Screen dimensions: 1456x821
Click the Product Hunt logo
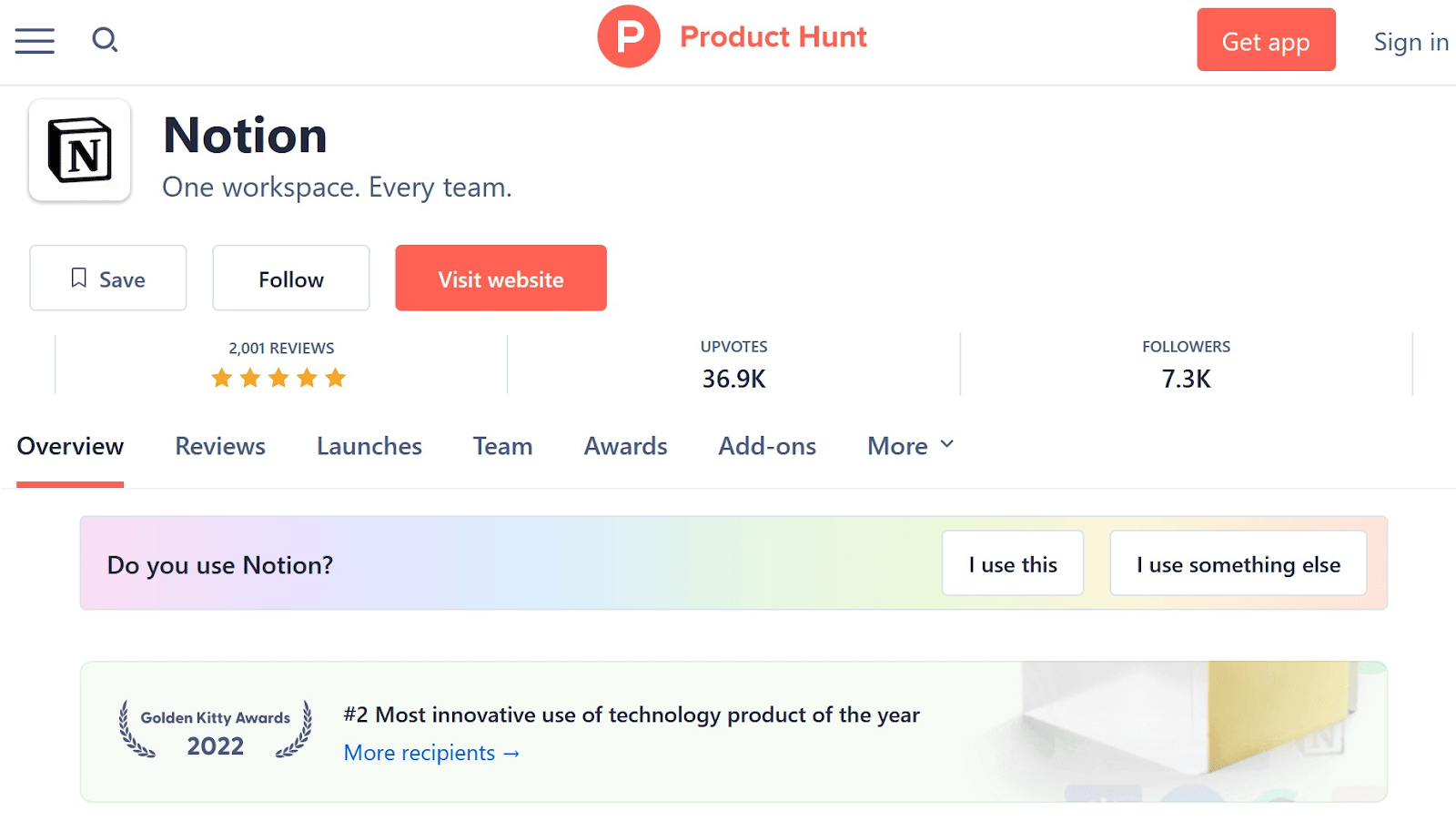click(x=732, y=36)
